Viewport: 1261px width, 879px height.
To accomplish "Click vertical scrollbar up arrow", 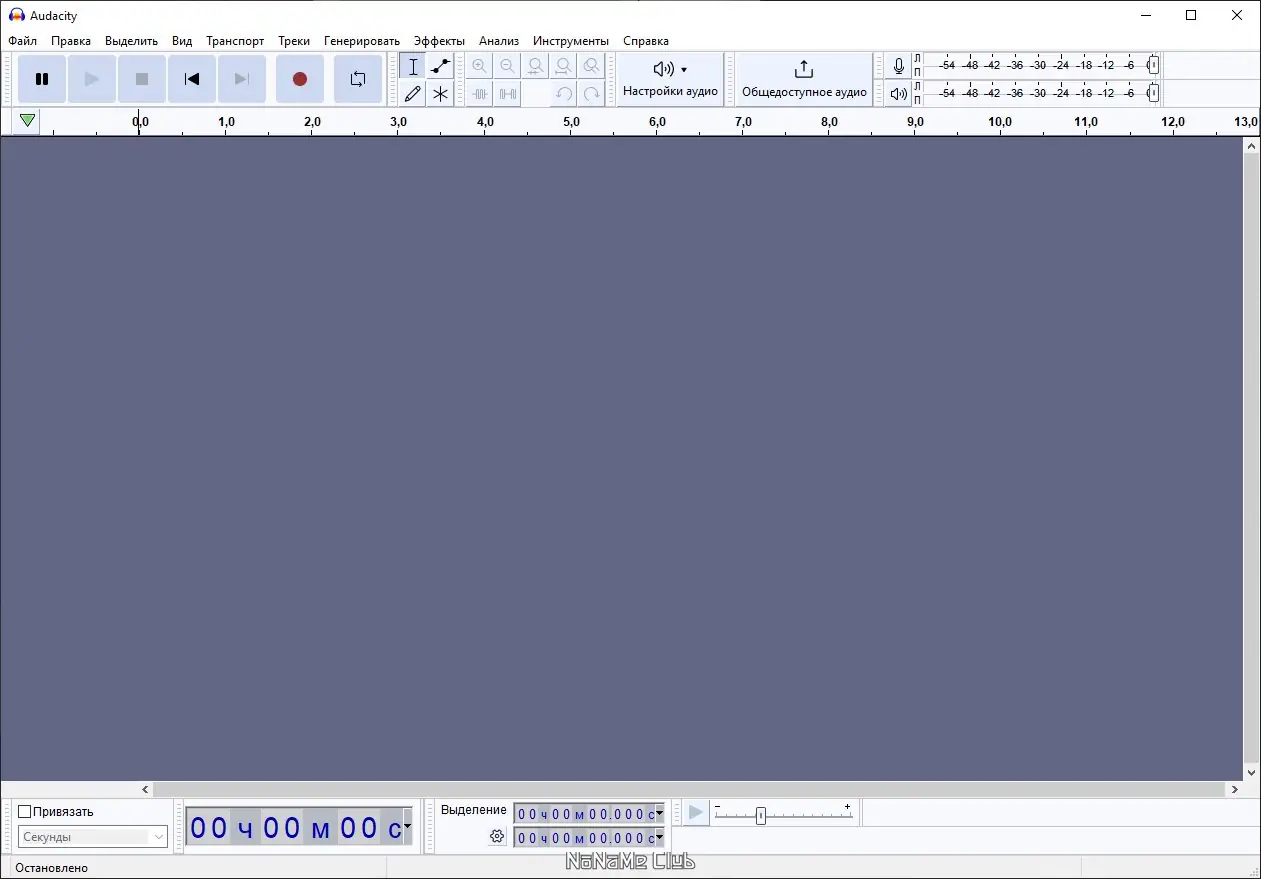I will pos(1251,145).
